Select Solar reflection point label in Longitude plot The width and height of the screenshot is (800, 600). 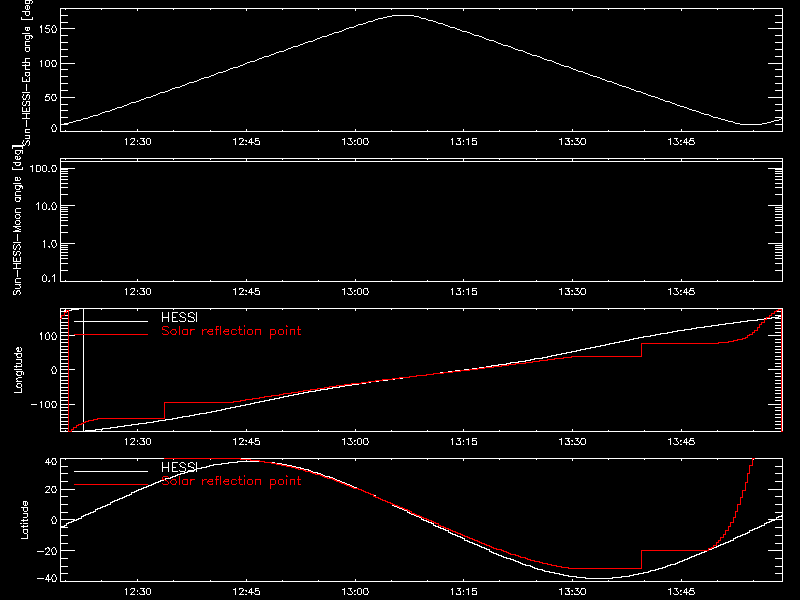(x=231, y=331)
